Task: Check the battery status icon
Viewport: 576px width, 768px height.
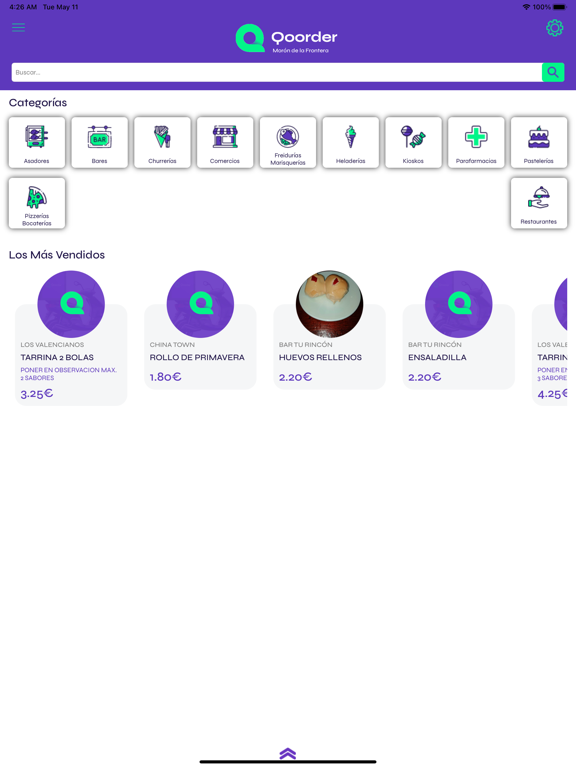Action: coord(559,7)
